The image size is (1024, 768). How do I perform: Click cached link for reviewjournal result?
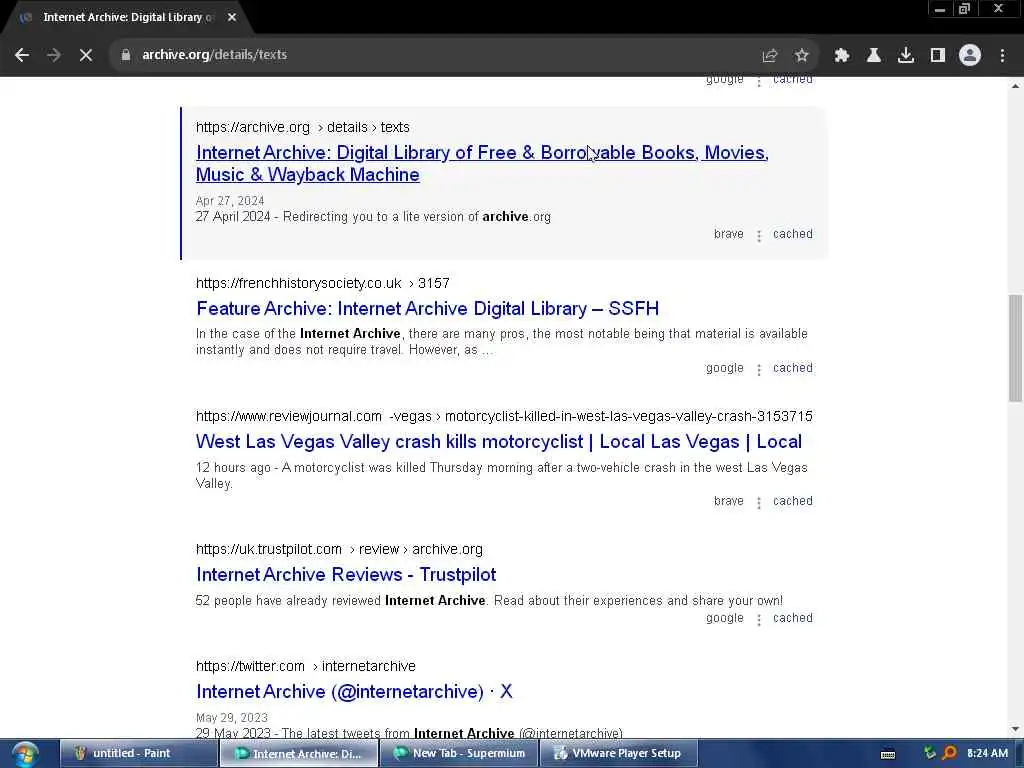point(793,501)
